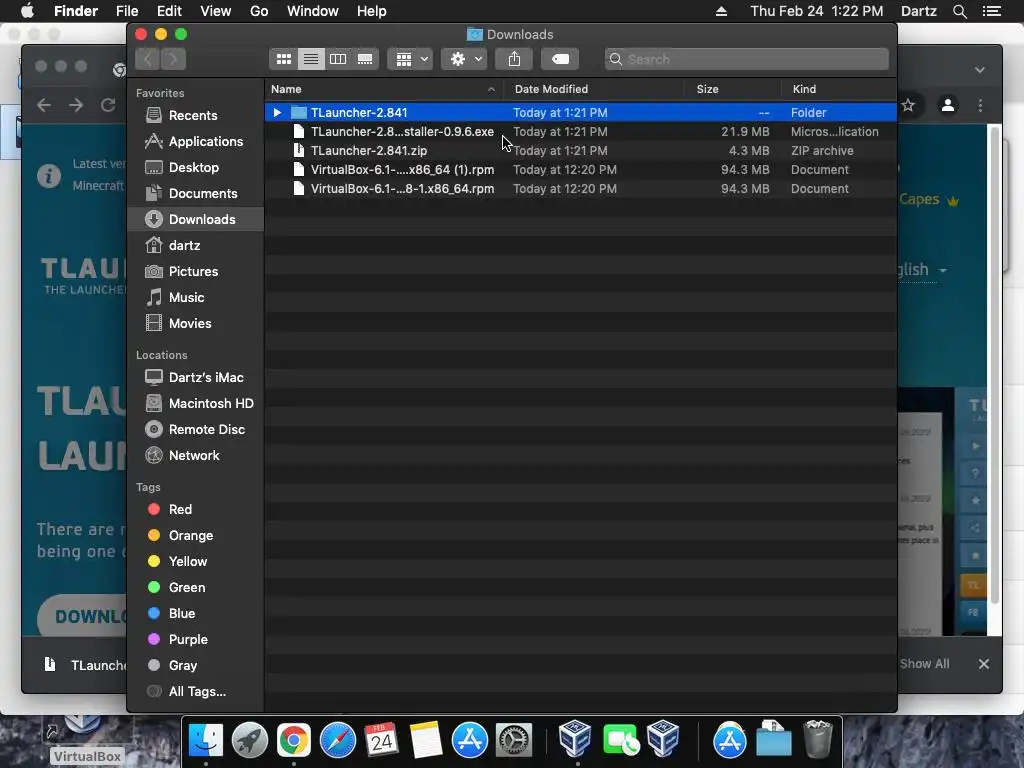
Task: Select VirtualBox x86_64 (1).rpm file
Action: (x=581, y=169)
